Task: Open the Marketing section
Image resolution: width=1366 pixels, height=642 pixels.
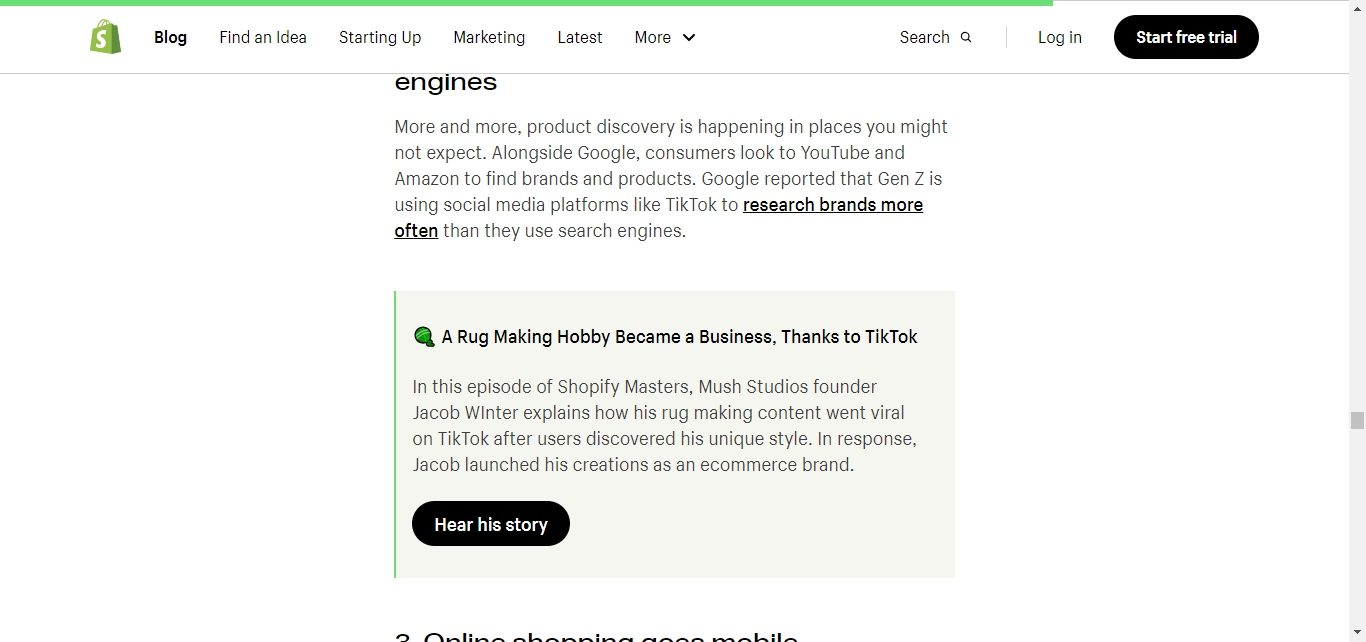Action: [x=489, y=37]
